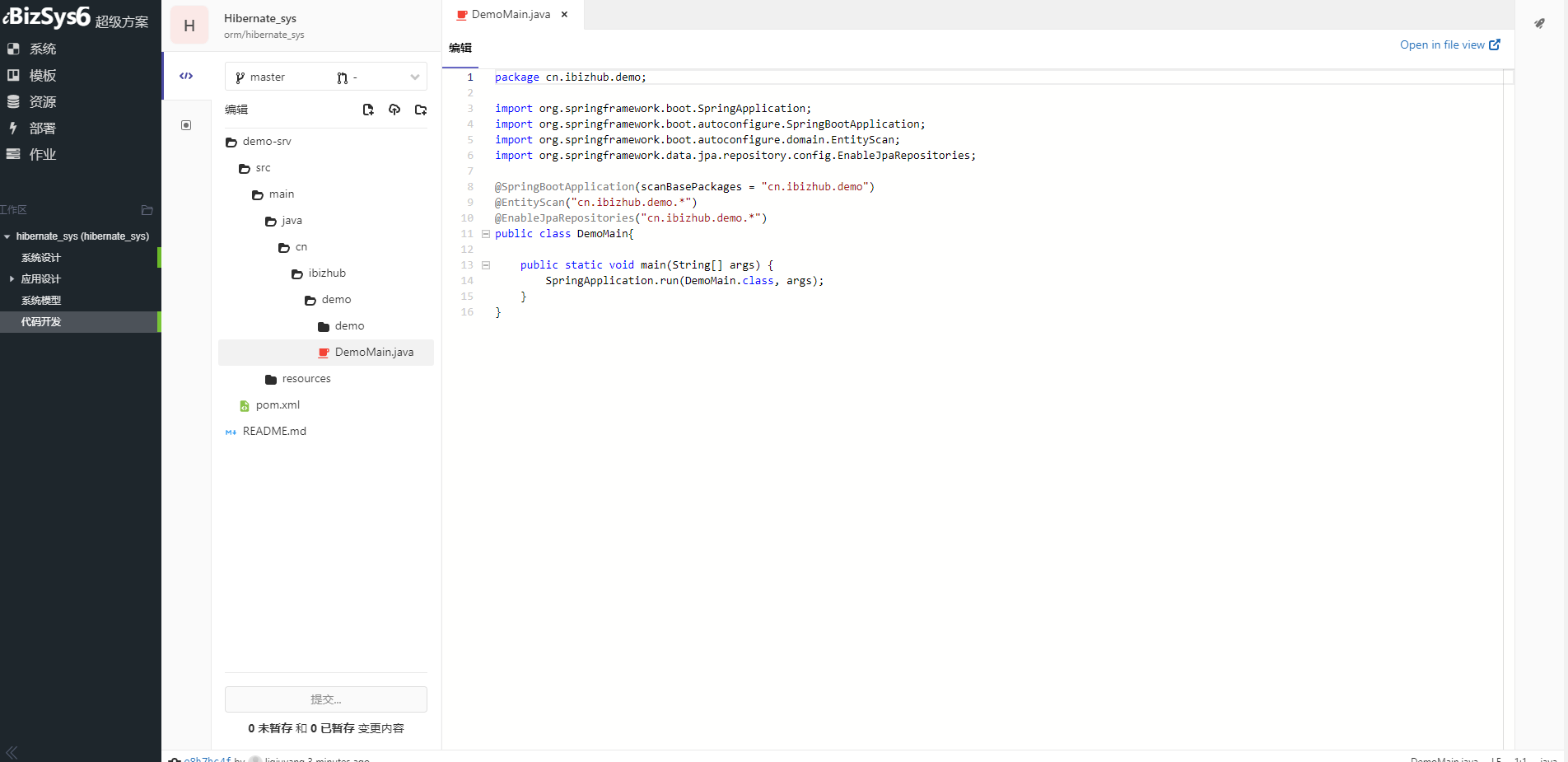Click the 作业 list icon
Screen dimensions: 1568x762
13,154
